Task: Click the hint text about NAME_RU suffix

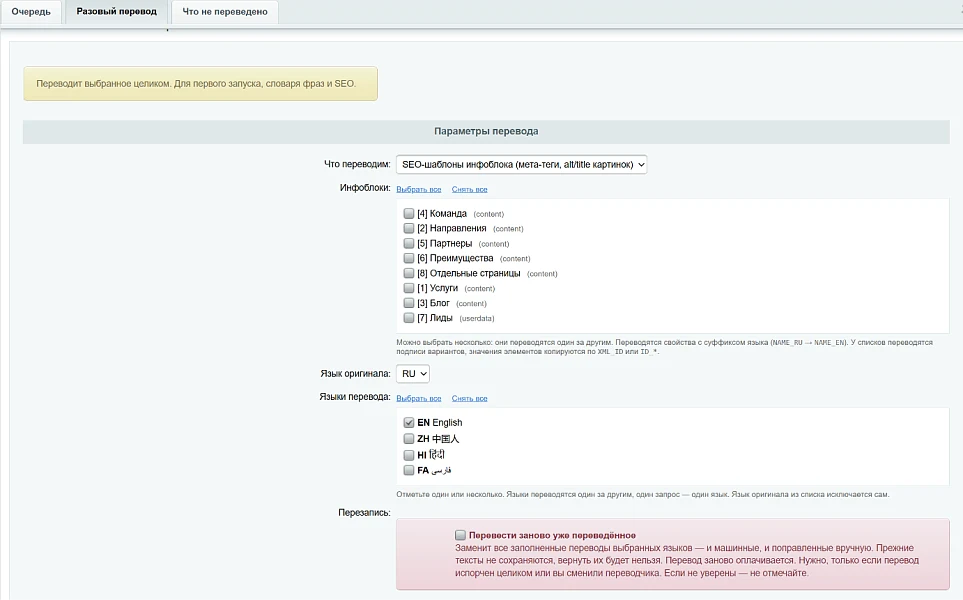Action: [x=665, y=347]
